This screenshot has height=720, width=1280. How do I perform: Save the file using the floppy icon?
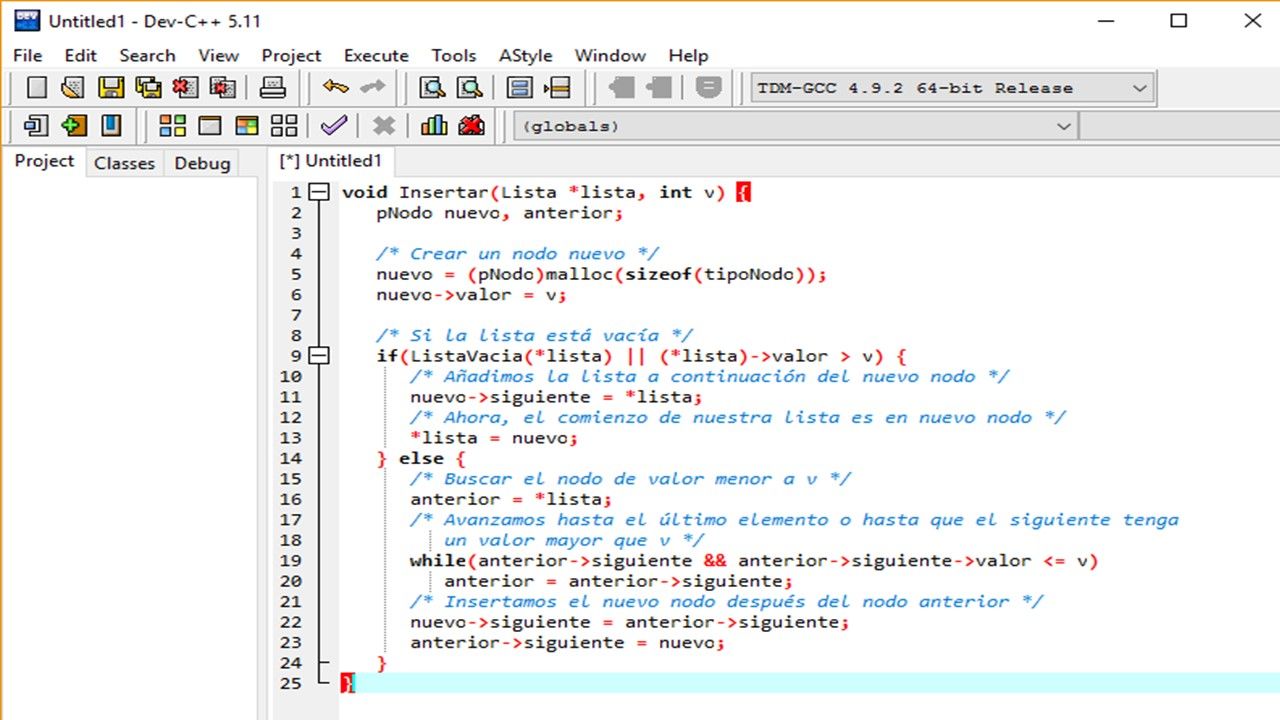[110, 88]
